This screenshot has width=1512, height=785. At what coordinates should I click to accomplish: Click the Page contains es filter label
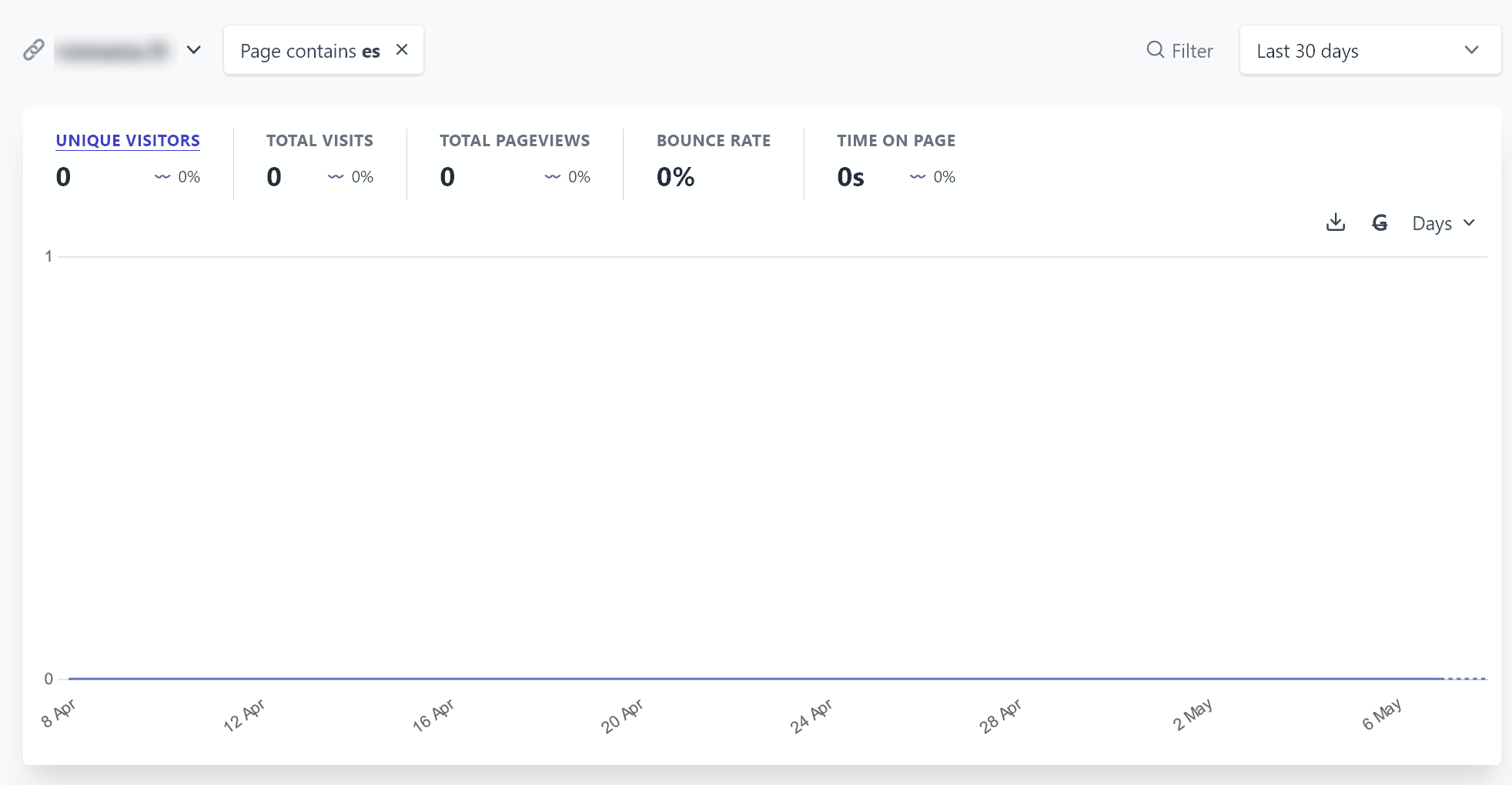pyautogui.click(x=309, y=51)
